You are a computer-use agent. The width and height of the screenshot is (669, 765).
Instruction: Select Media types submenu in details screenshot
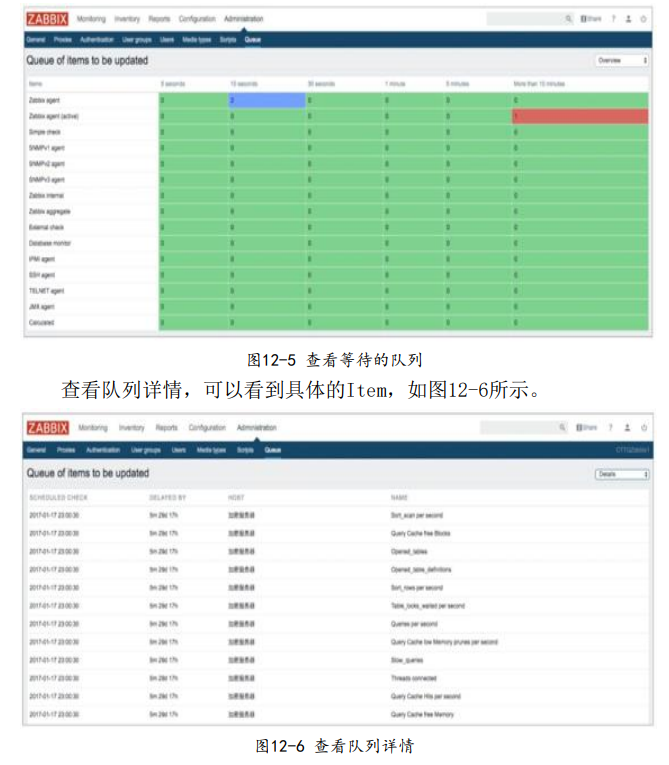click(211, 450)
